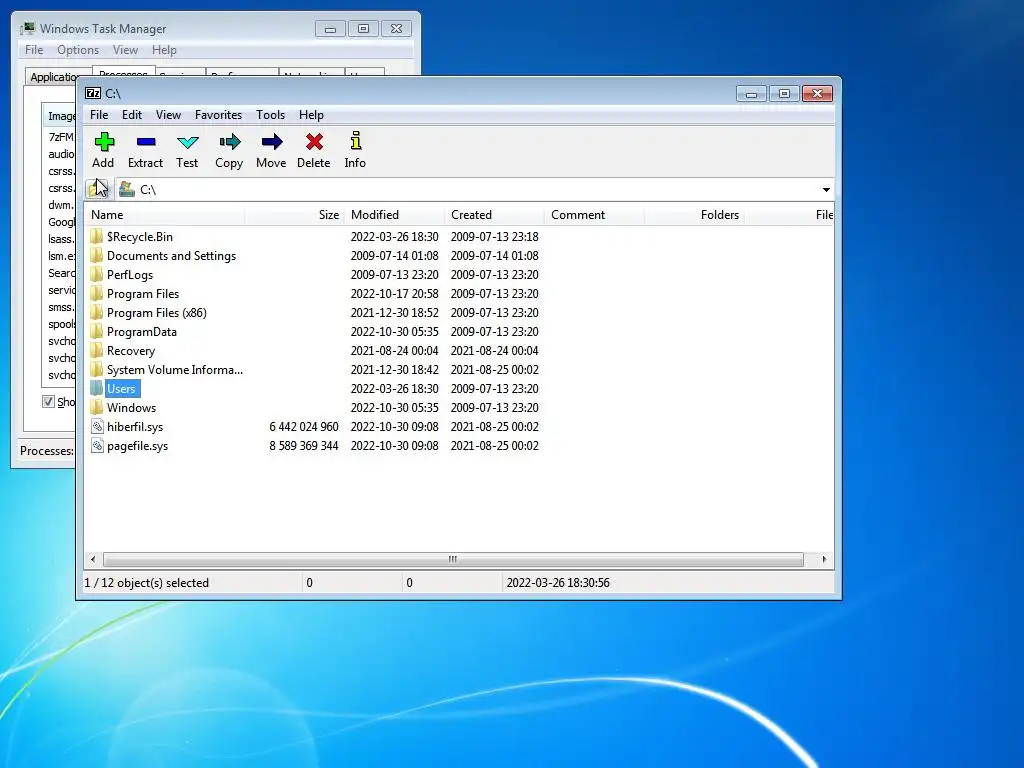Click the Image Name column header in Task Manager
Image resolution: width=1024 pixels, height=768 pixels.
pyautogui.click(x=61, y=116)
